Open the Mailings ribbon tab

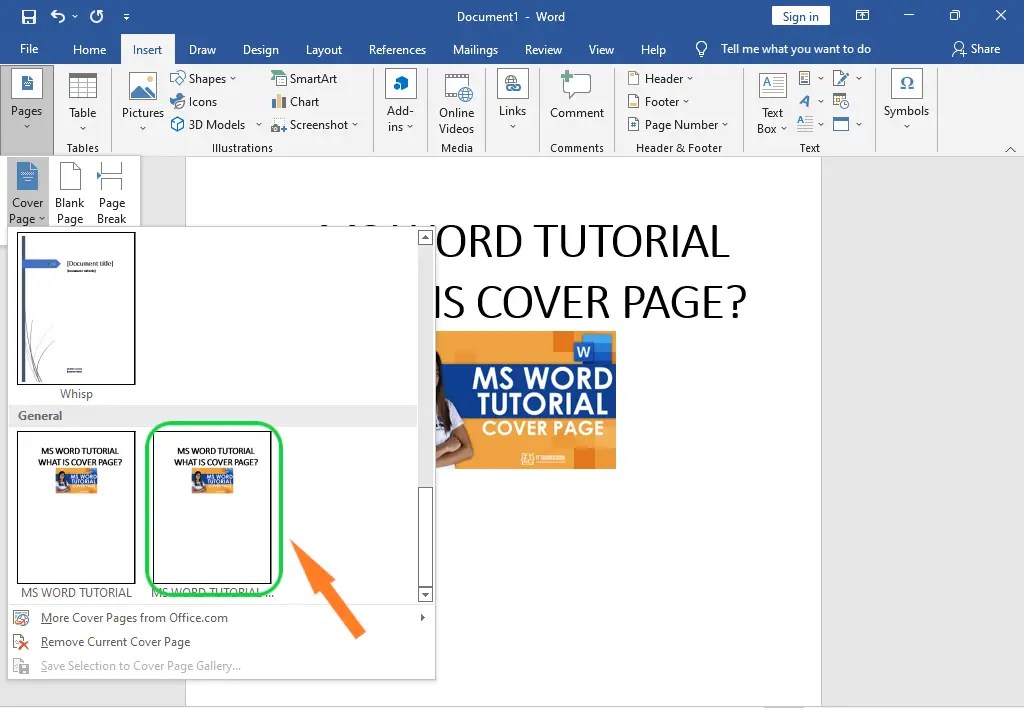[x=475, y=48]
